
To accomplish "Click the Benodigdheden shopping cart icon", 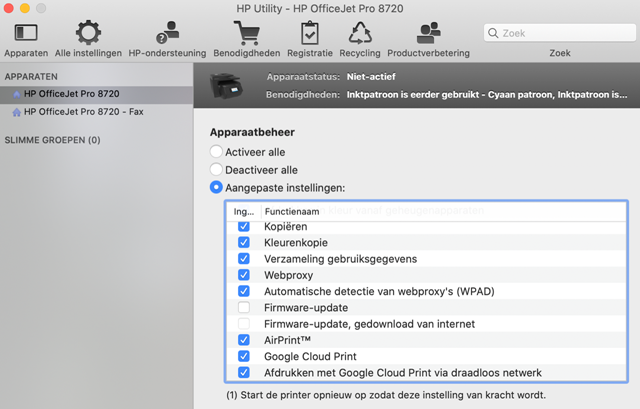I will (247, 33).
